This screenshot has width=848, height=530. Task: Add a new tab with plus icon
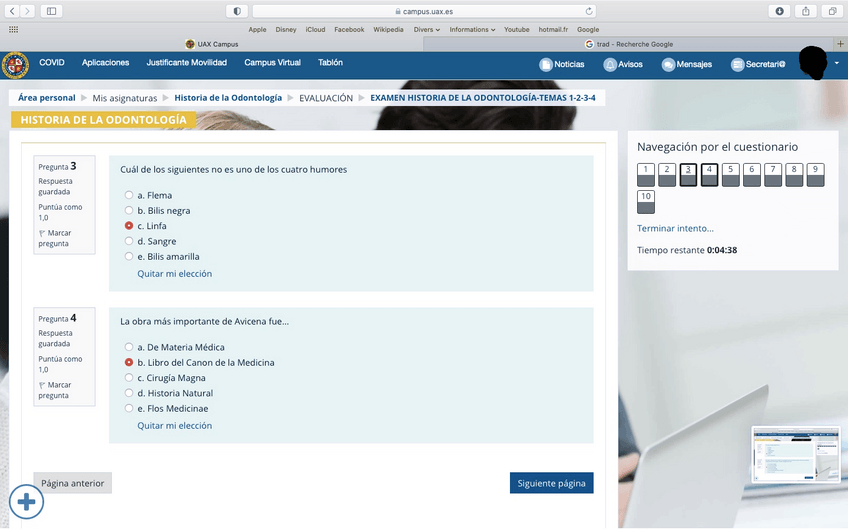click(840, 44)
